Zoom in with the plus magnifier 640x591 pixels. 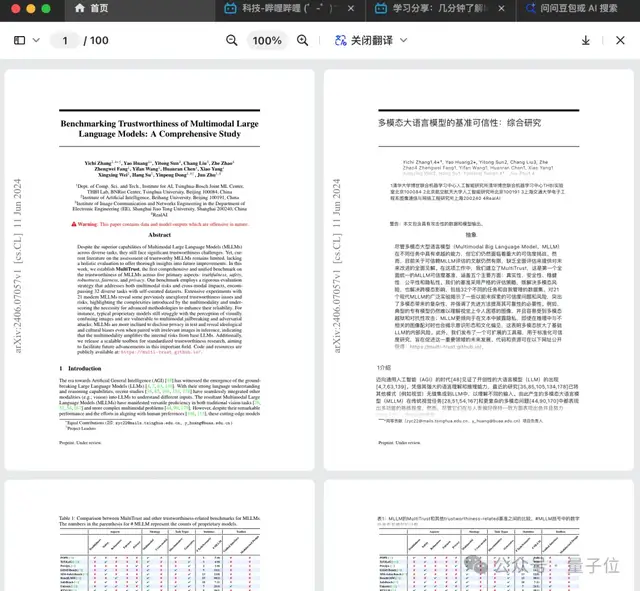(x=303, y=40)
